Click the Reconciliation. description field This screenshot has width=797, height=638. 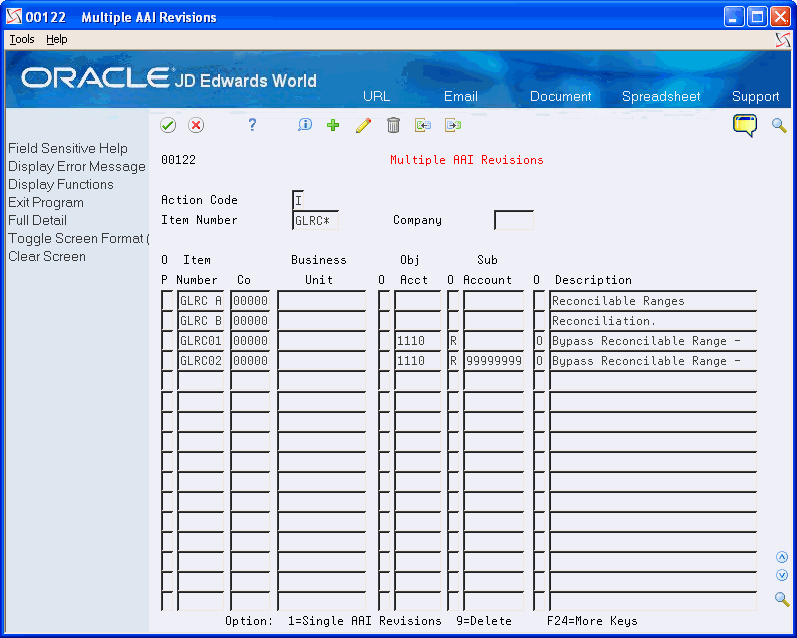point(653,321)
